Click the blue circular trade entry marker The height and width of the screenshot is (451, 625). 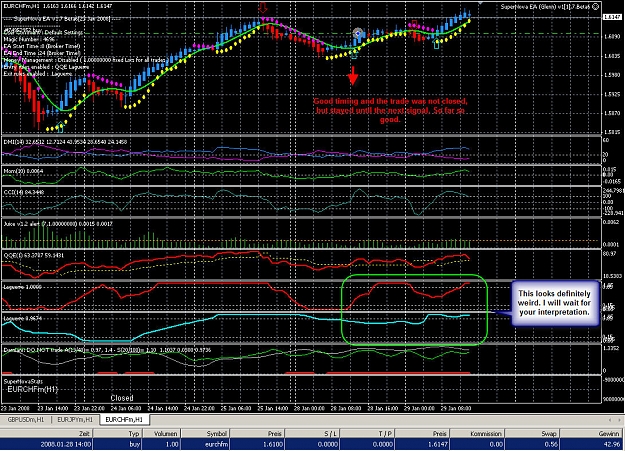tap(358, 33)
